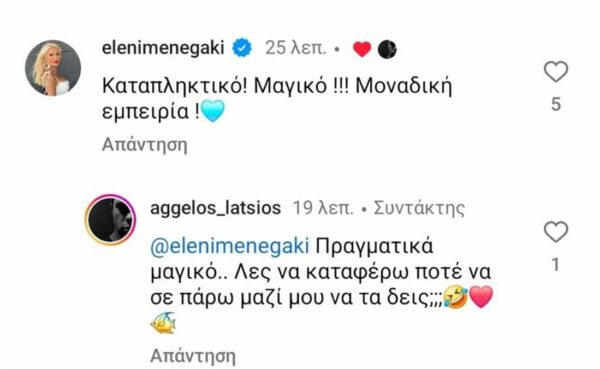Image resolution: width=600 pixels, height=369 pixels.
Task: Follow the @elenimenegaki mention in reply
Action: [230, 246]
